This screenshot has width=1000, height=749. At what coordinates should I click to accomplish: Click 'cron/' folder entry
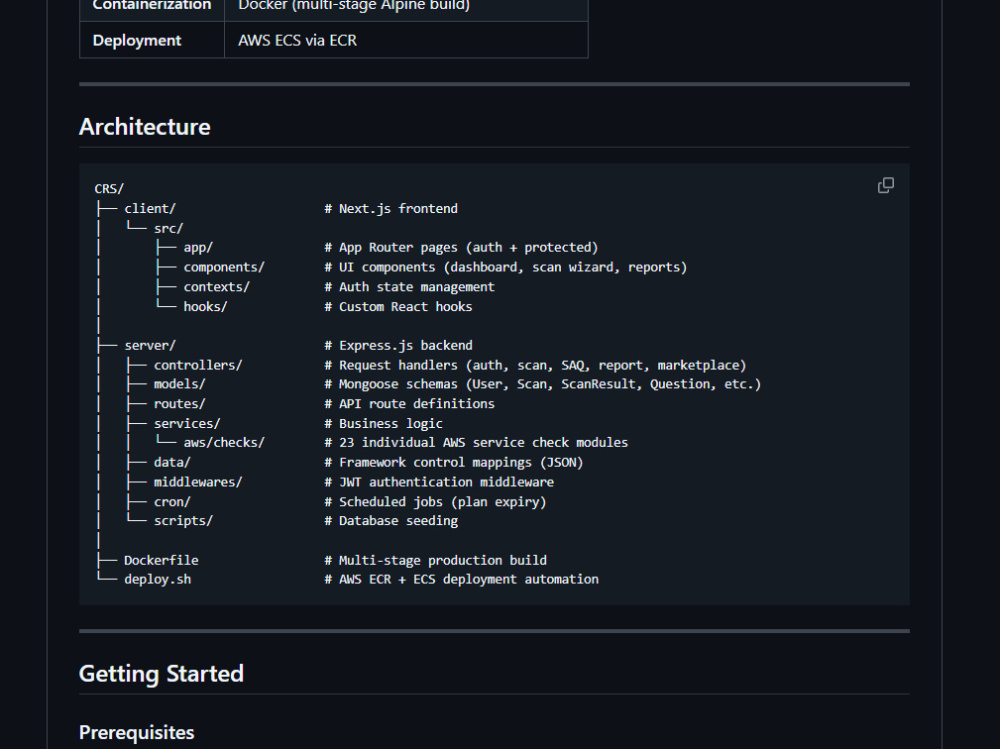click(172, 502)
